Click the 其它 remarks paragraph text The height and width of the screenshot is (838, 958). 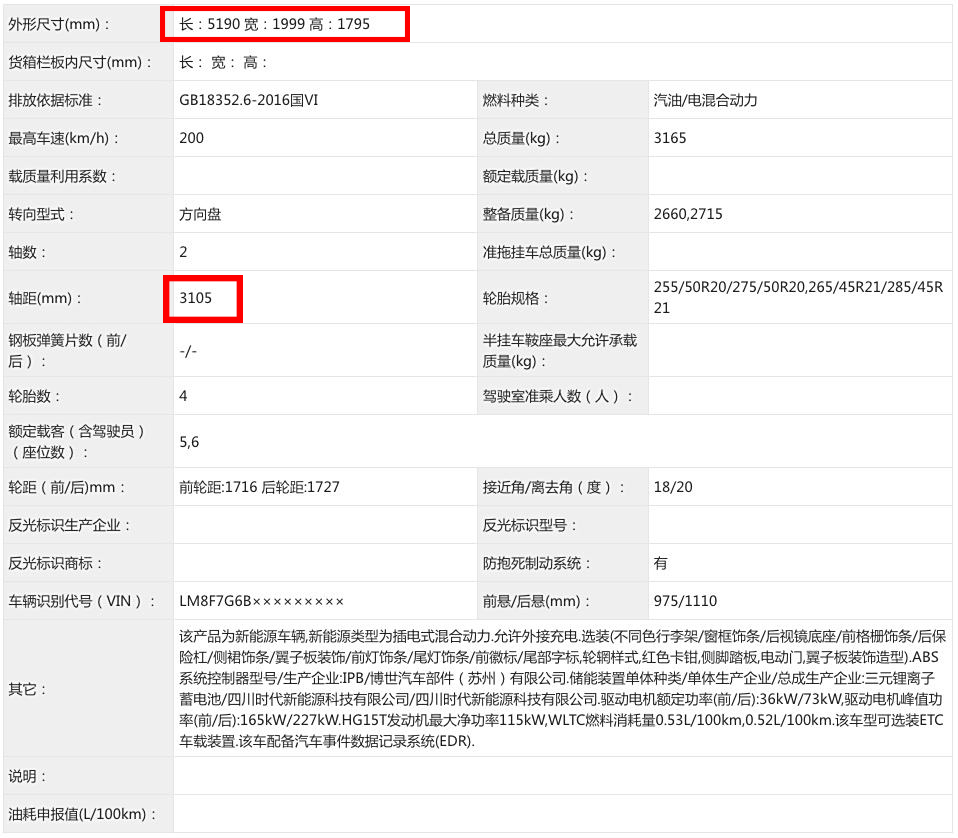point(563,689)
